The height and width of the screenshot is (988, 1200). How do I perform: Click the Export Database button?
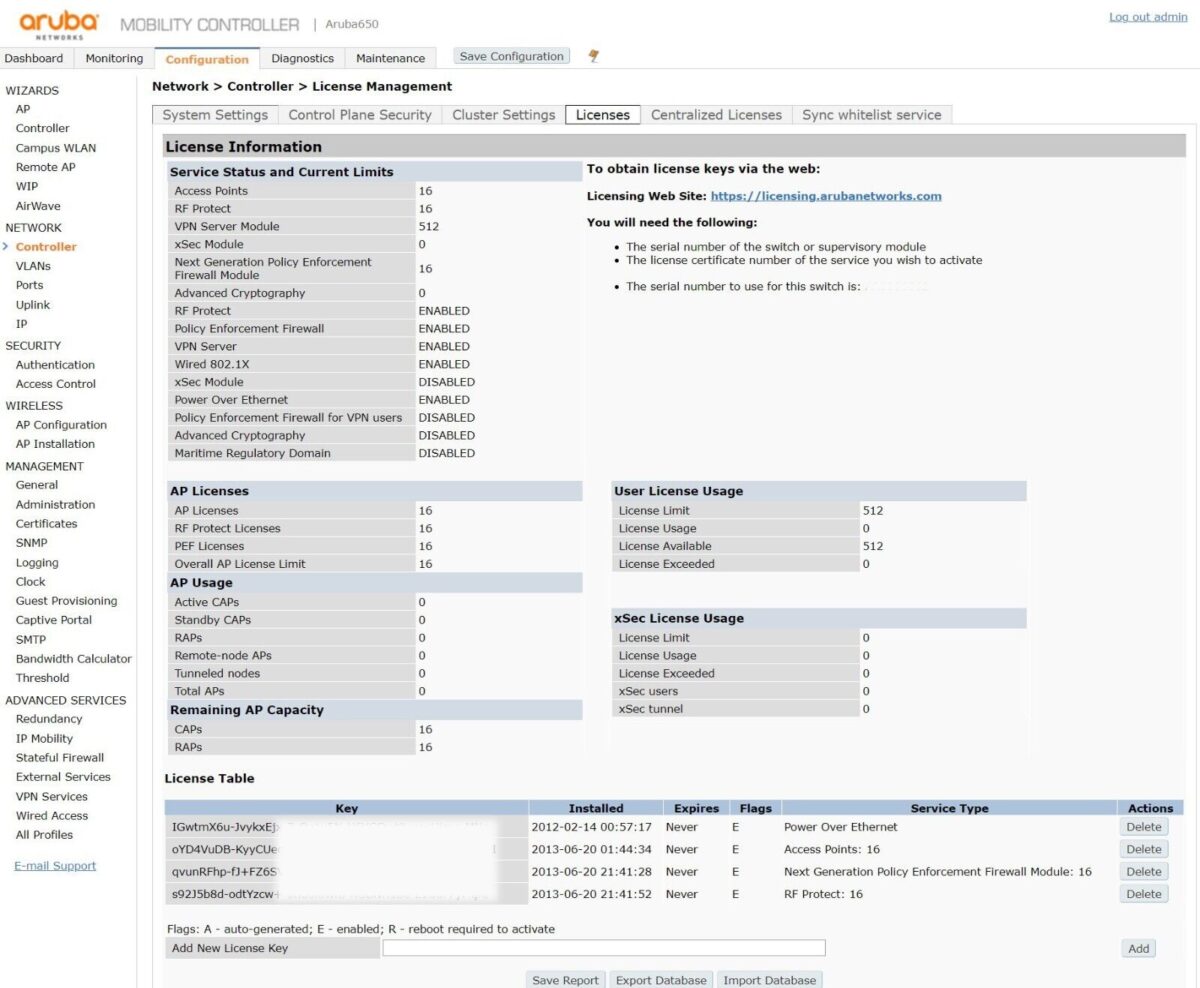660,980
